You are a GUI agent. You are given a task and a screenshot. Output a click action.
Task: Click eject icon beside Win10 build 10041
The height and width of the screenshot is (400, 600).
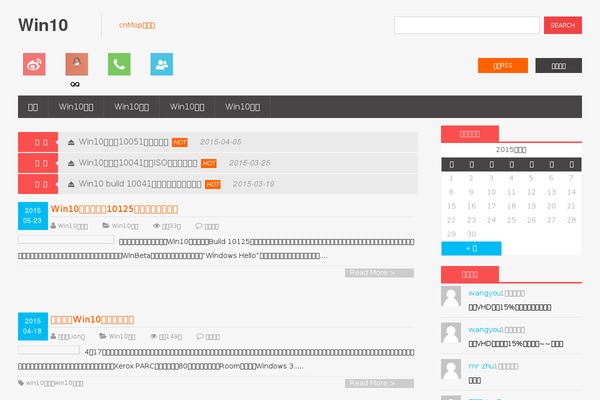[71, 184]
